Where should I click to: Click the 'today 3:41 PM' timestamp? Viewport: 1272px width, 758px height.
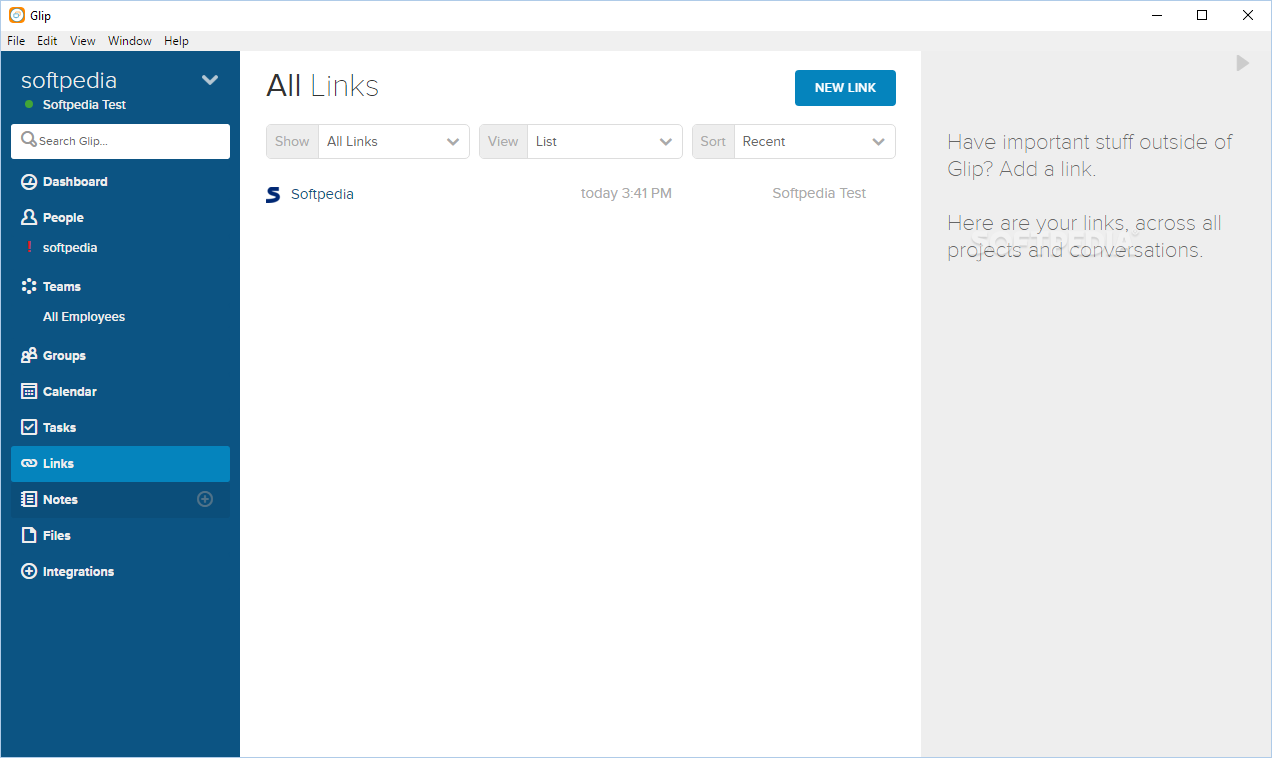point(626,194)
